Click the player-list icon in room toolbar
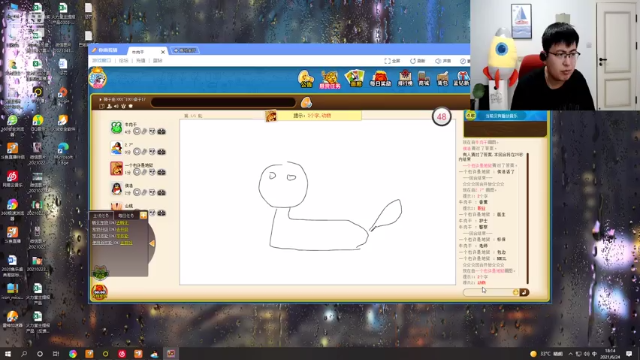This screenshot has width=640, height=360. (109, 106)
